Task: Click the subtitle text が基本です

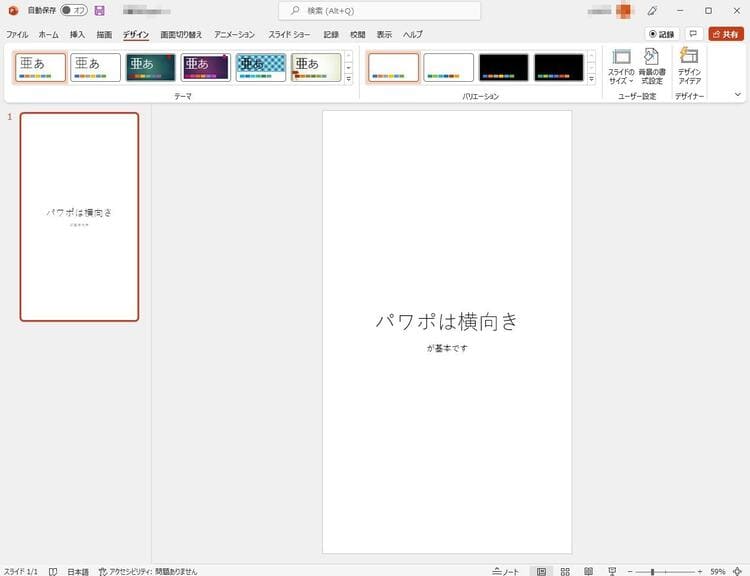Action: [x=447, y=348]
